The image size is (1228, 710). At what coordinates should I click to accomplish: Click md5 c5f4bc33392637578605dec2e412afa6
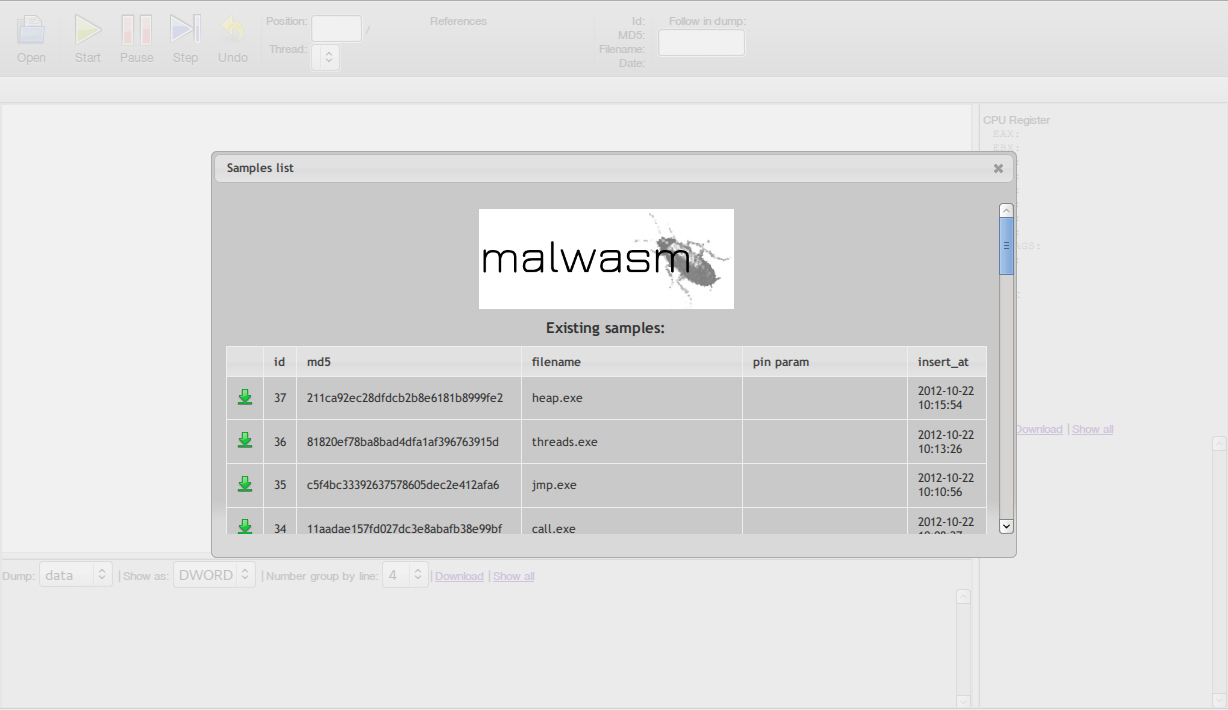[403, 485]
